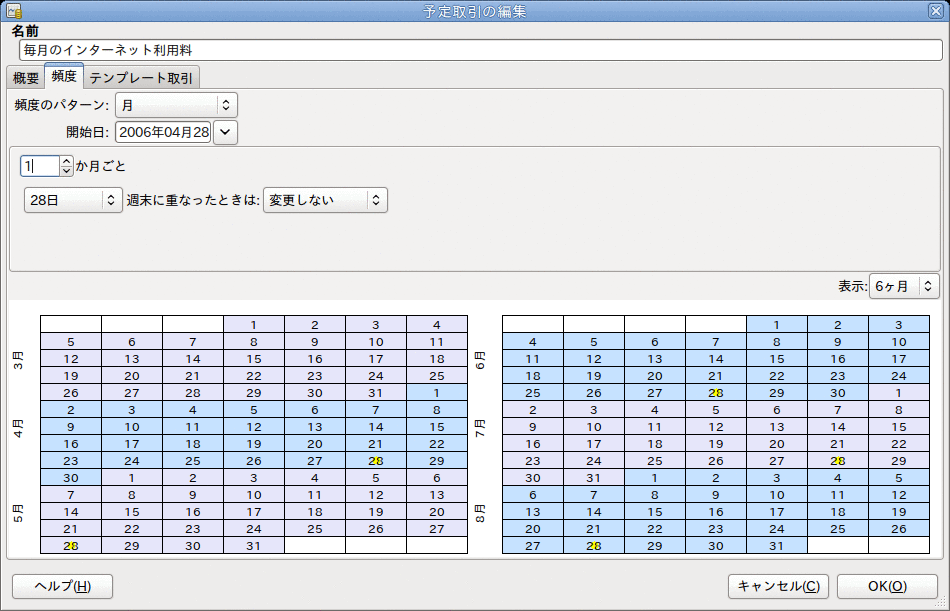Click day 16 in the 8月 calendar

(x=716, y=512)
